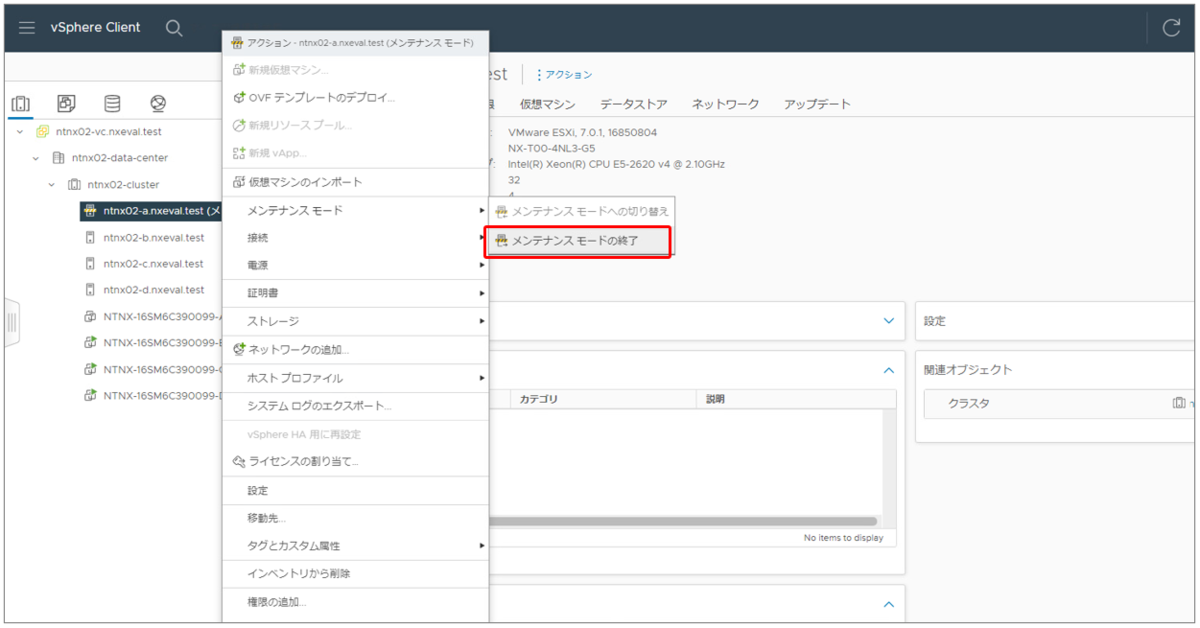Switch to Storage inventory view

(112, 104)
